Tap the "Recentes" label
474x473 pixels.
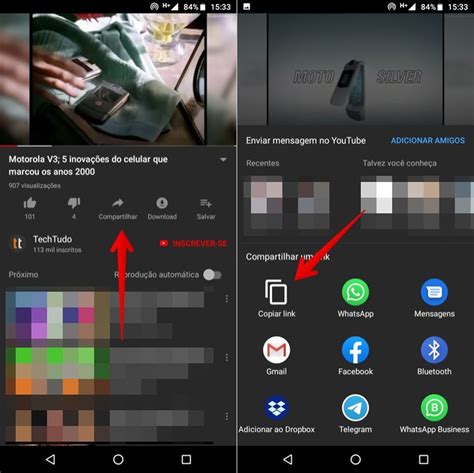(x=263, y=163)
